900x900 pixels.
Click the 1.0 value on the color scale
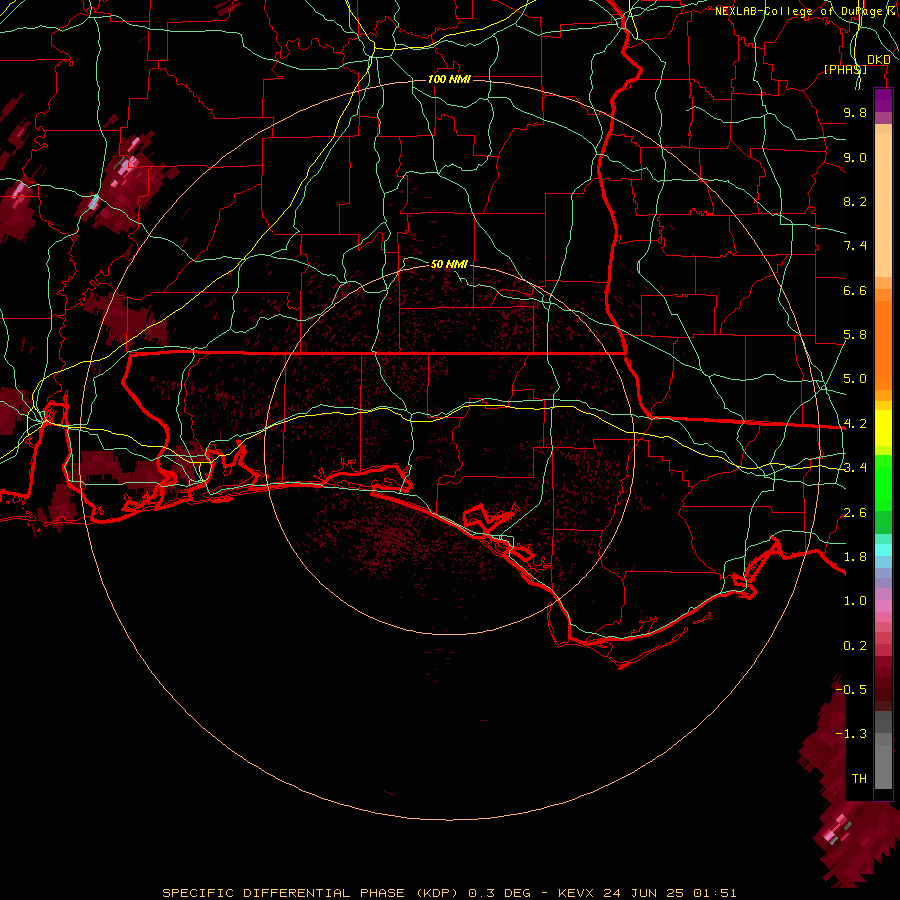855,601
